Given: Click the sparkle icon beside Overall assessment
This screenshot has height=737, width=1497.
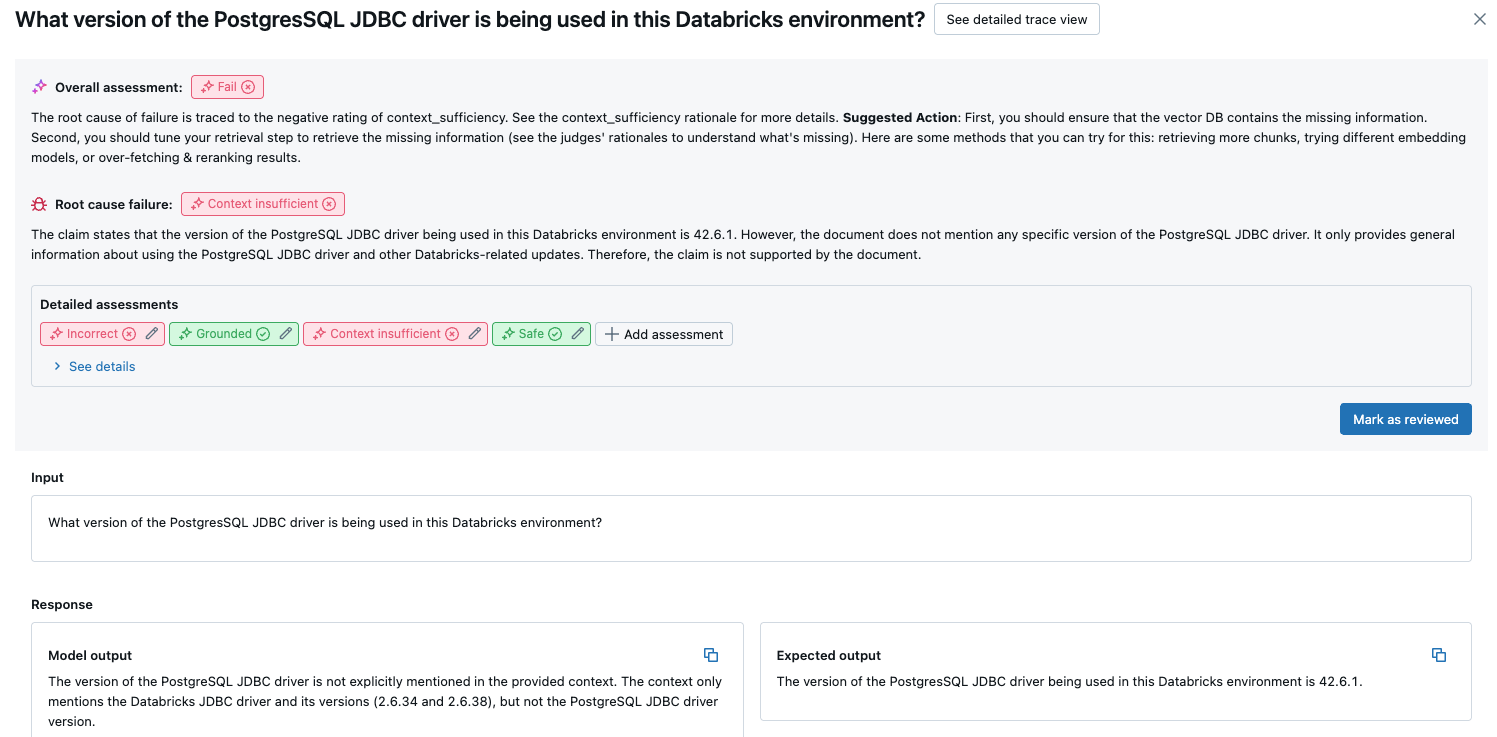Looking at the screenshot, I should click(x=39, y=87).
